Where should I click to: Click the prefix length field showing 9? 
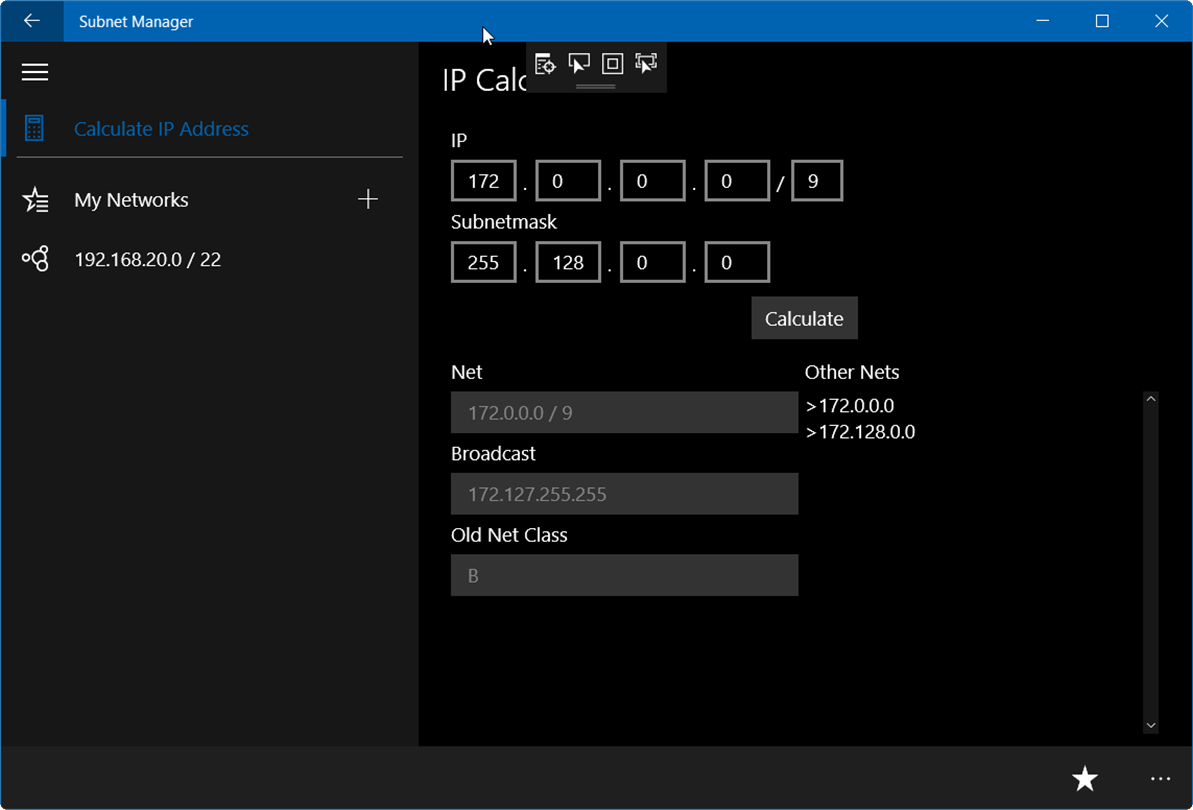[x=816, y=181]
